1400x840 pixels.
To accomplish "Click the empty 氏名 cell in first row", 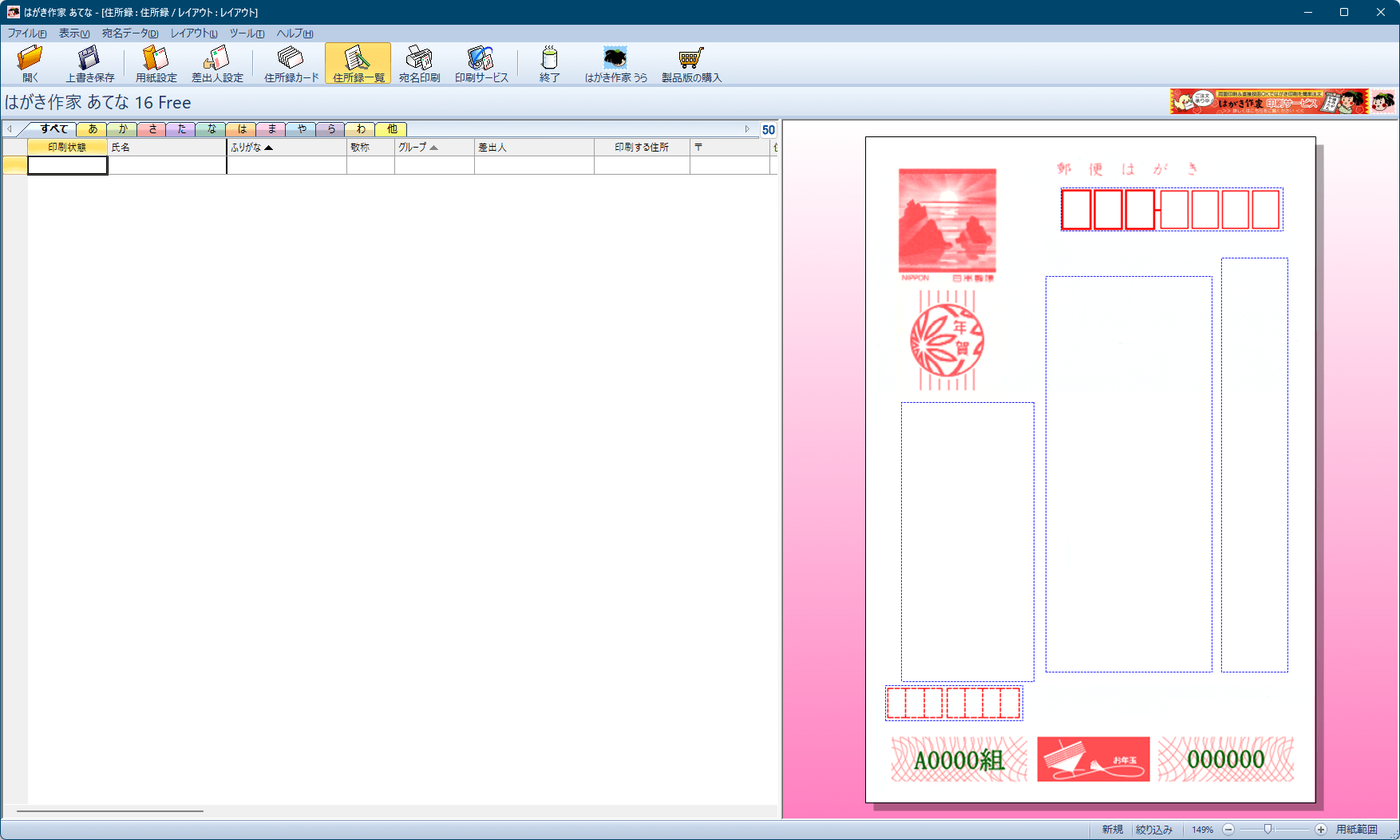I will coord(167,165).
